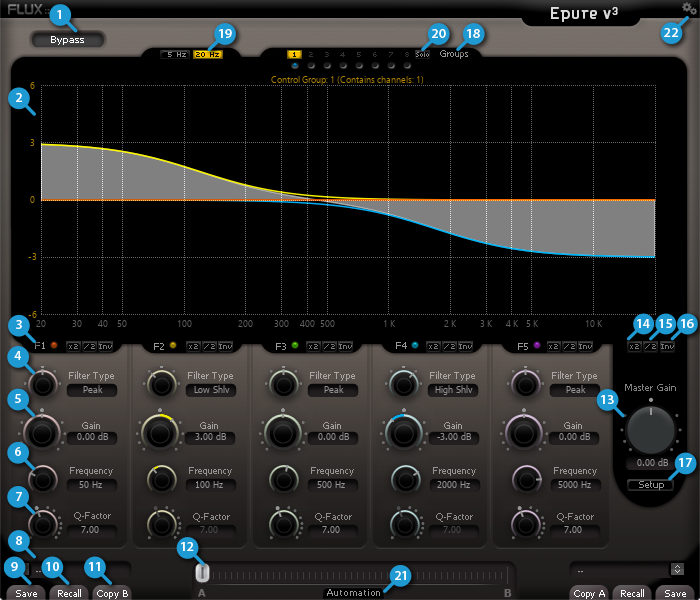Viewport: 700px width, 600px height.
Task: Enable Solo for the control group
Action: click(x=422, y=55)
